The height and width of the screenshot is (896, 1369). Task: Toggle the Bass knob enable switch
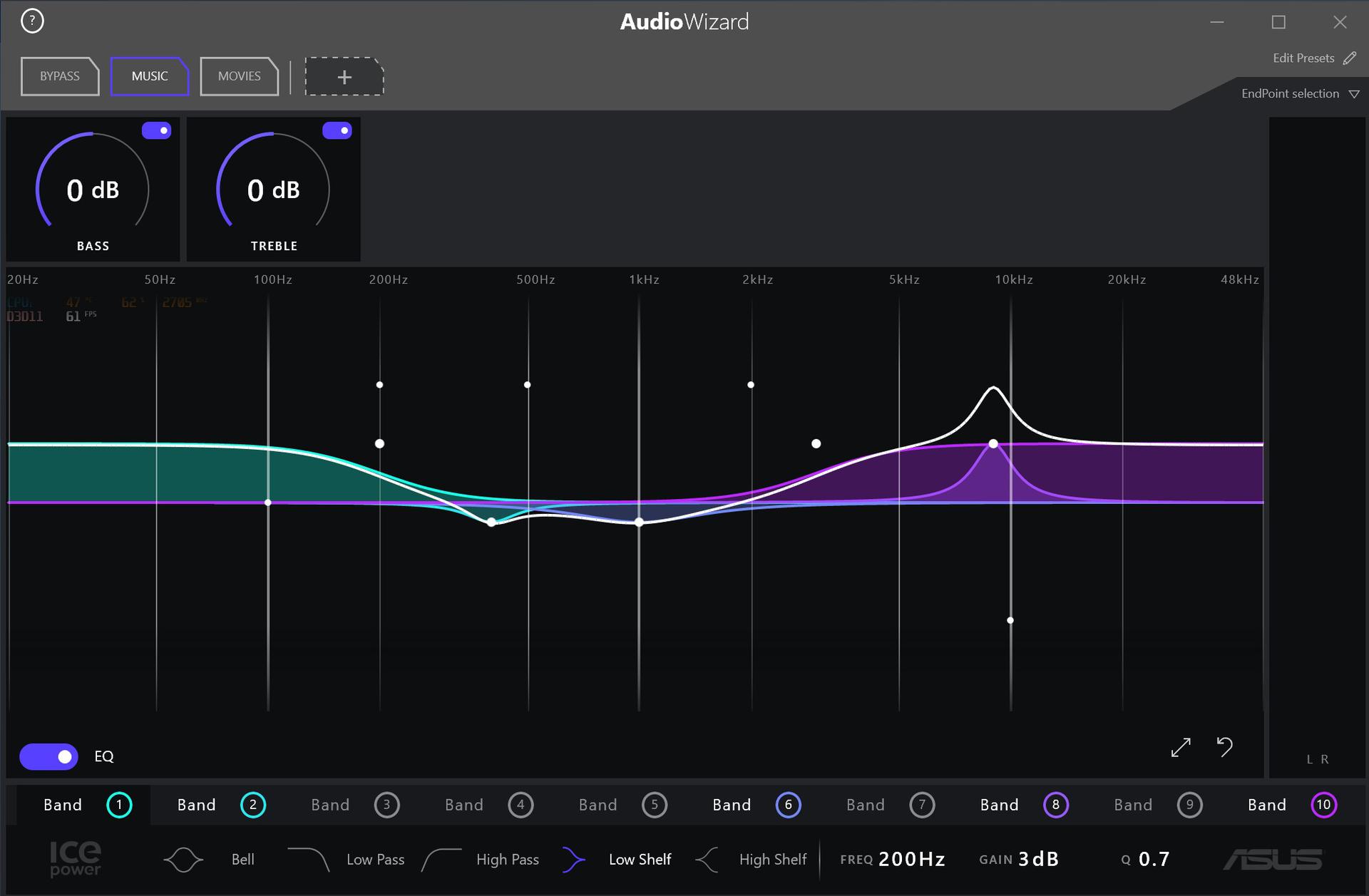coord(159,129)
